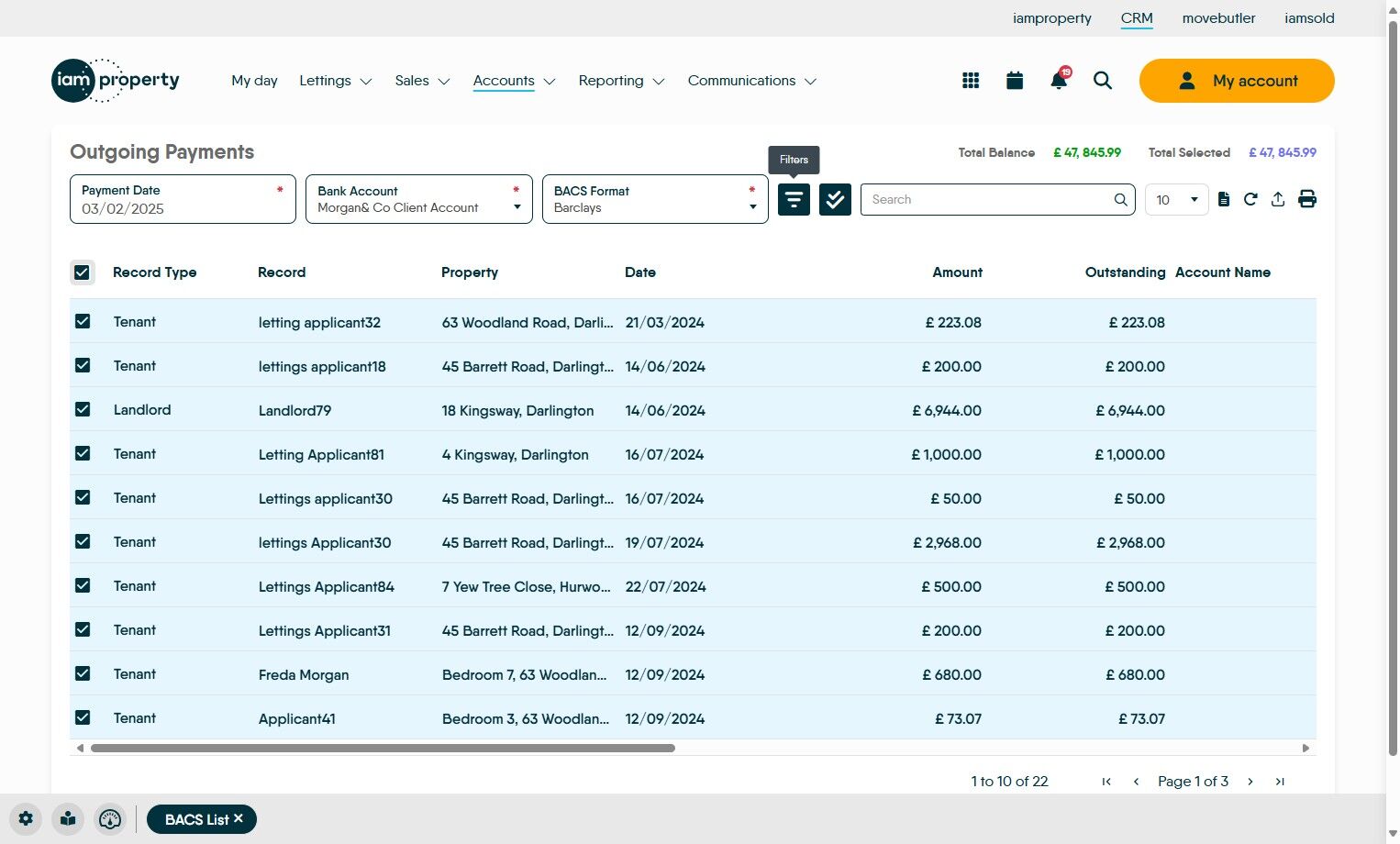
Task: Open the Reporting menu
Action: coord(620,81)
